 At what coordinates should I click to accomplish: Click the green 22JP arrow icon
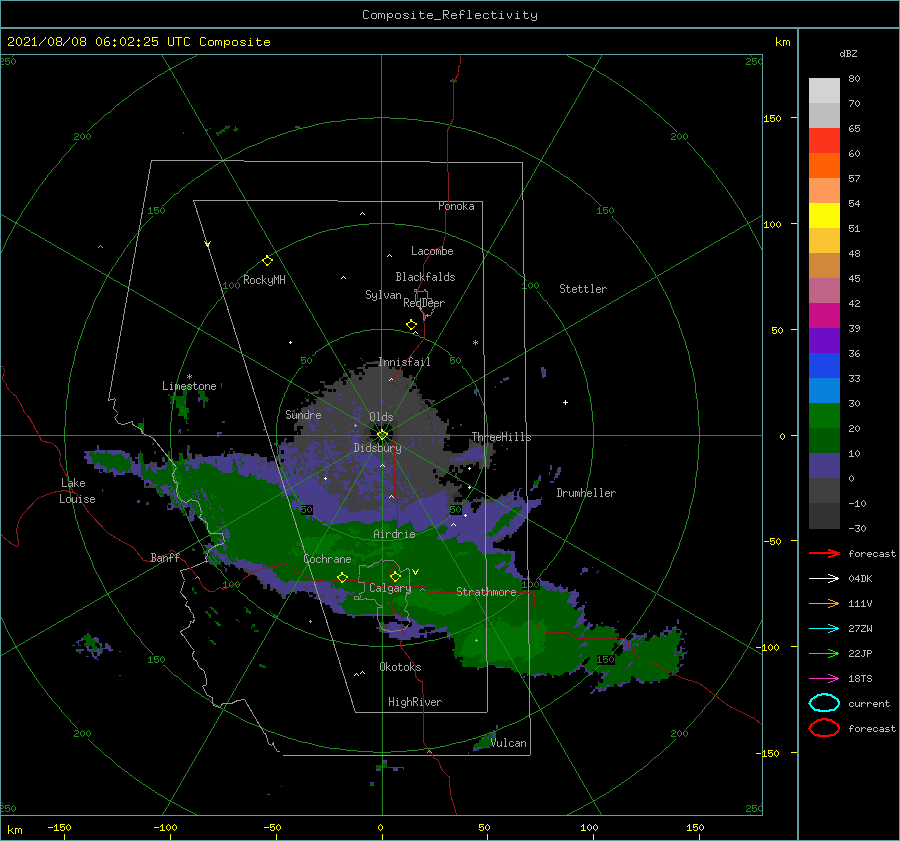tap(824, 653)
